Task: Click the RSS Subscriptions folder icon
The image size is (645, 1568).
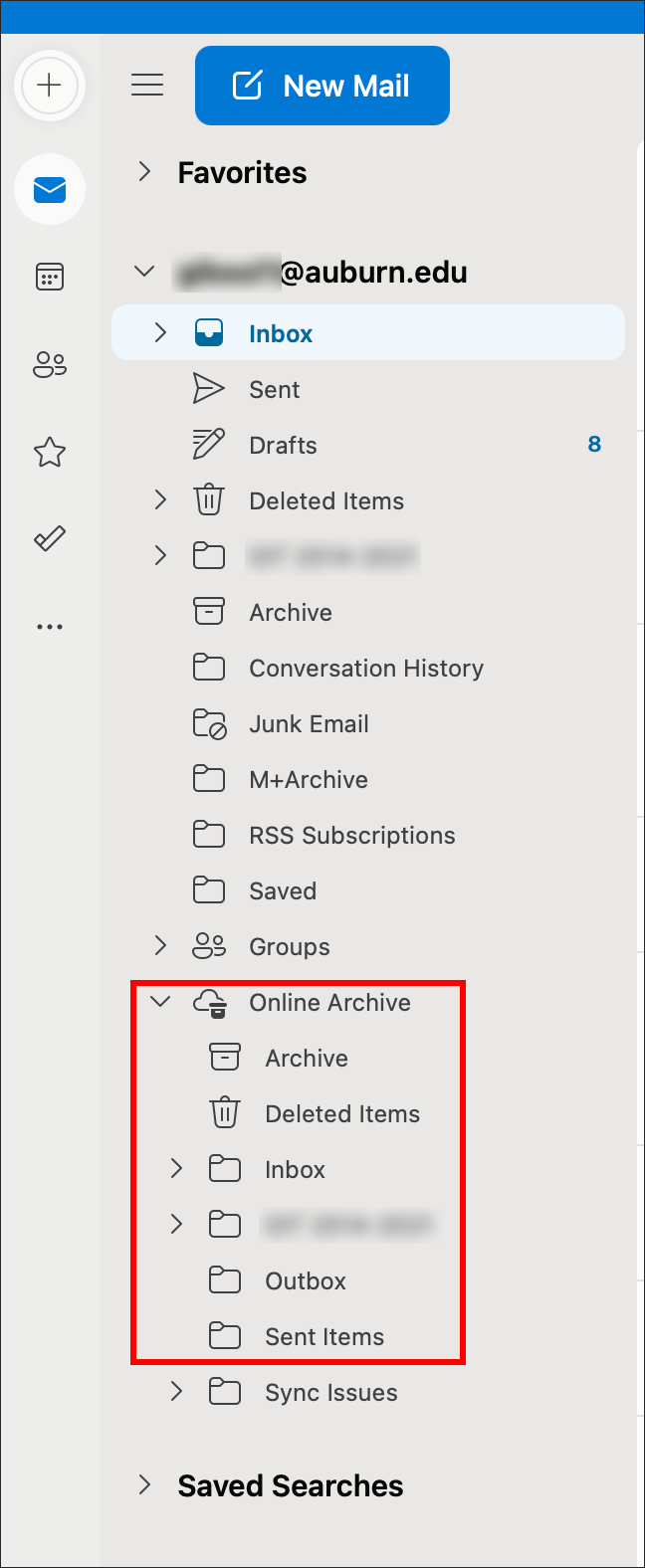Action: click(209, 835)
